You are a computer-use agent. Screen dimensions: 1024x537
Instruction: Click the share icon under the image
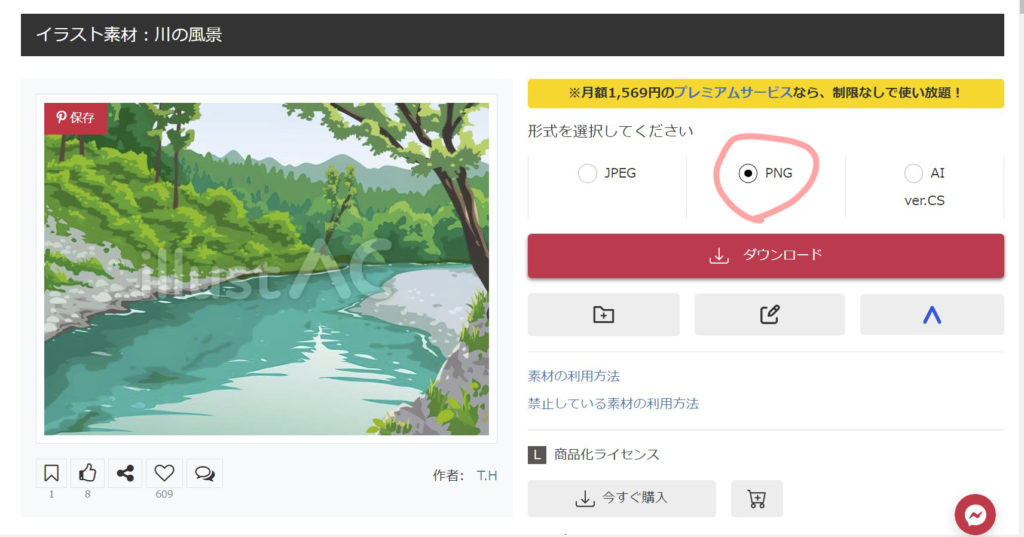126,473
